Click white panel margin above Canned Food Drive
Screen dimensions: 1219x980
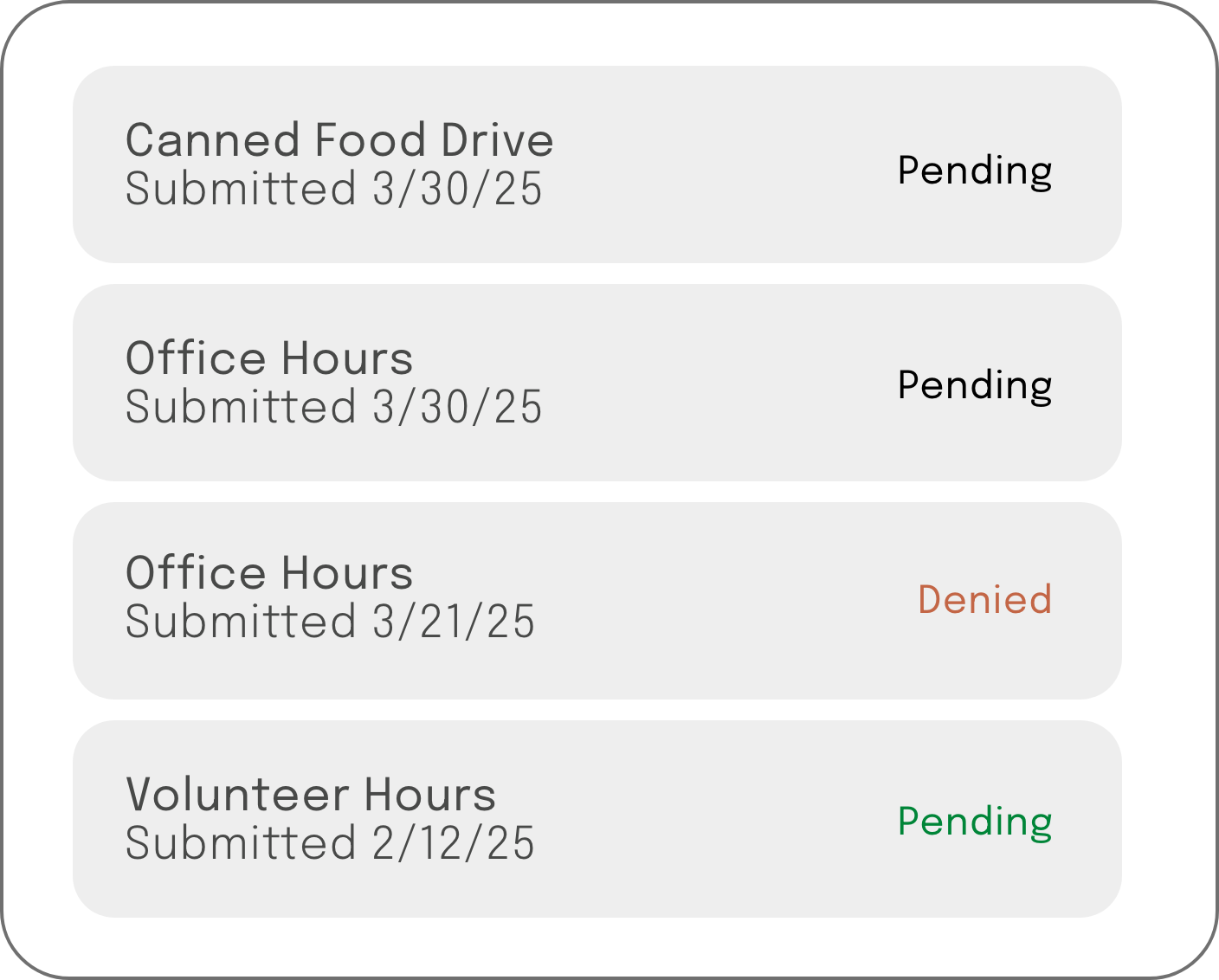coord(597,35)
